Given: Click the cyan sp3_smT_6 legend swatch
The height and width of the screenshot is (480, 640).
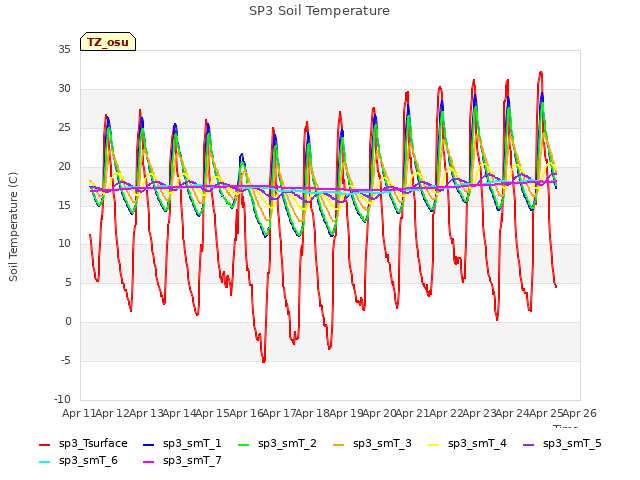Looking at the screenshot, I should (x=44, y=462).
